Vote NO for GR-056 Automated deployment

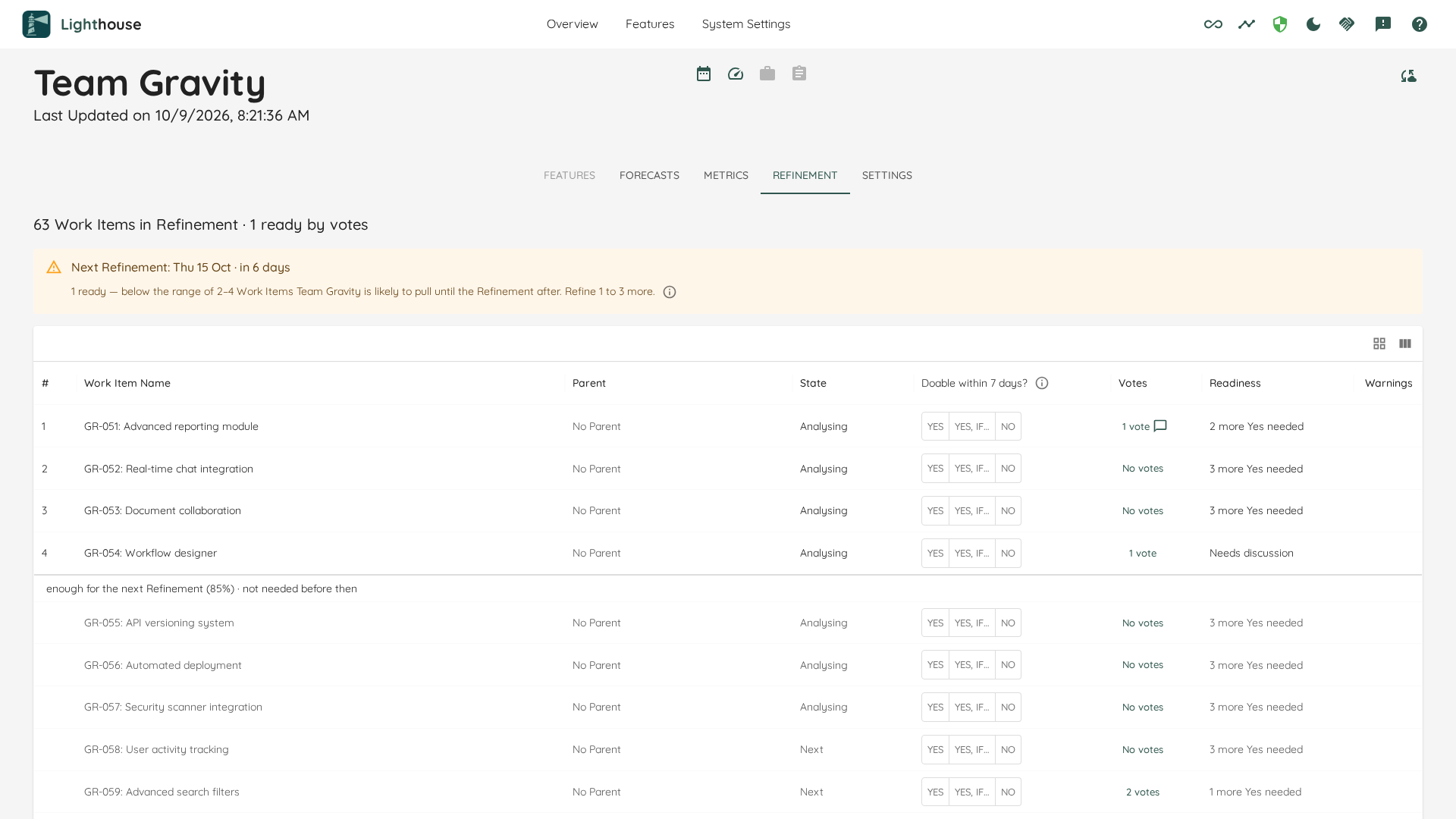pyautogui.click(x=1008, y=665)
